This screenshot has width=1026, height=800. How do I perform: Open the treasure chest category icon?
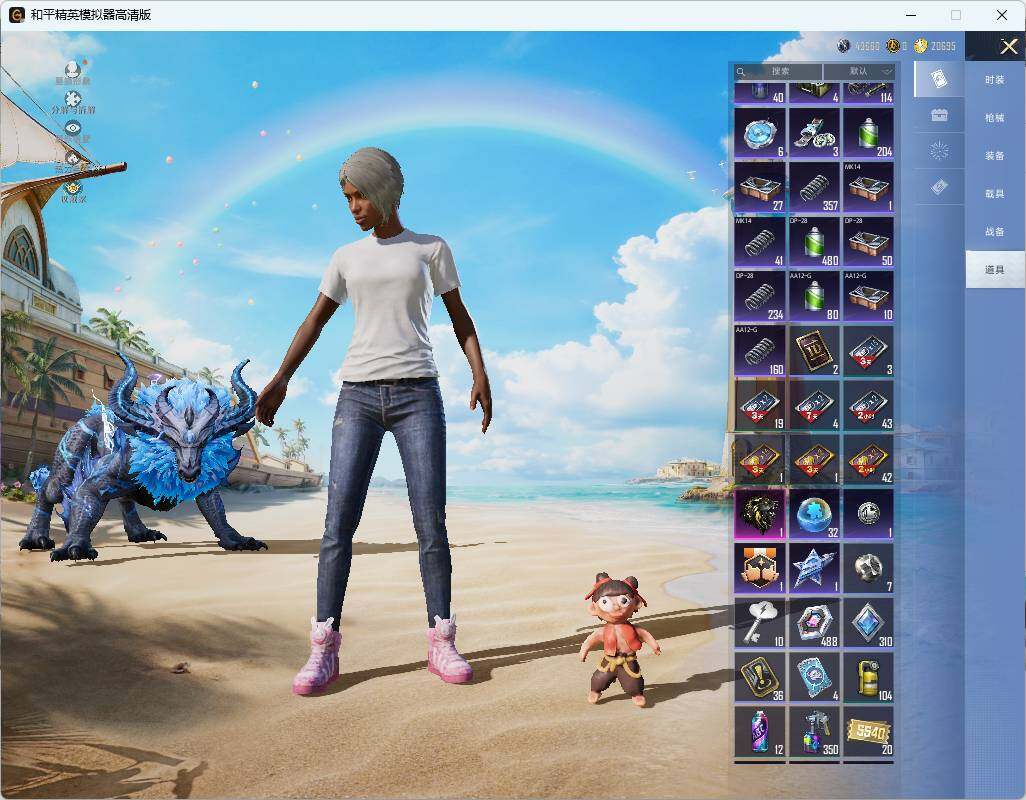pos(939,116)
